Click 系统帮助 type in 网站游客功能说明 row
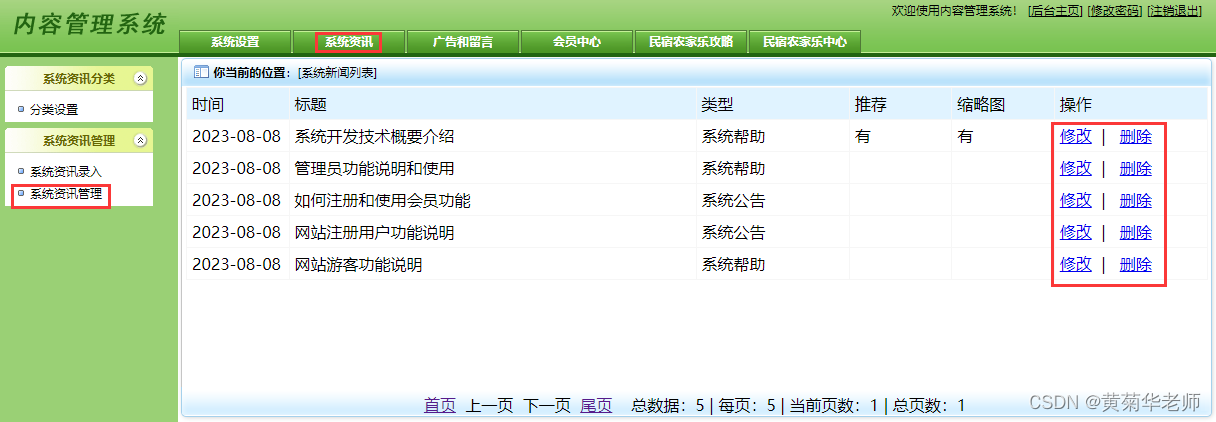 pyautogui.click(x=733, y=264)
